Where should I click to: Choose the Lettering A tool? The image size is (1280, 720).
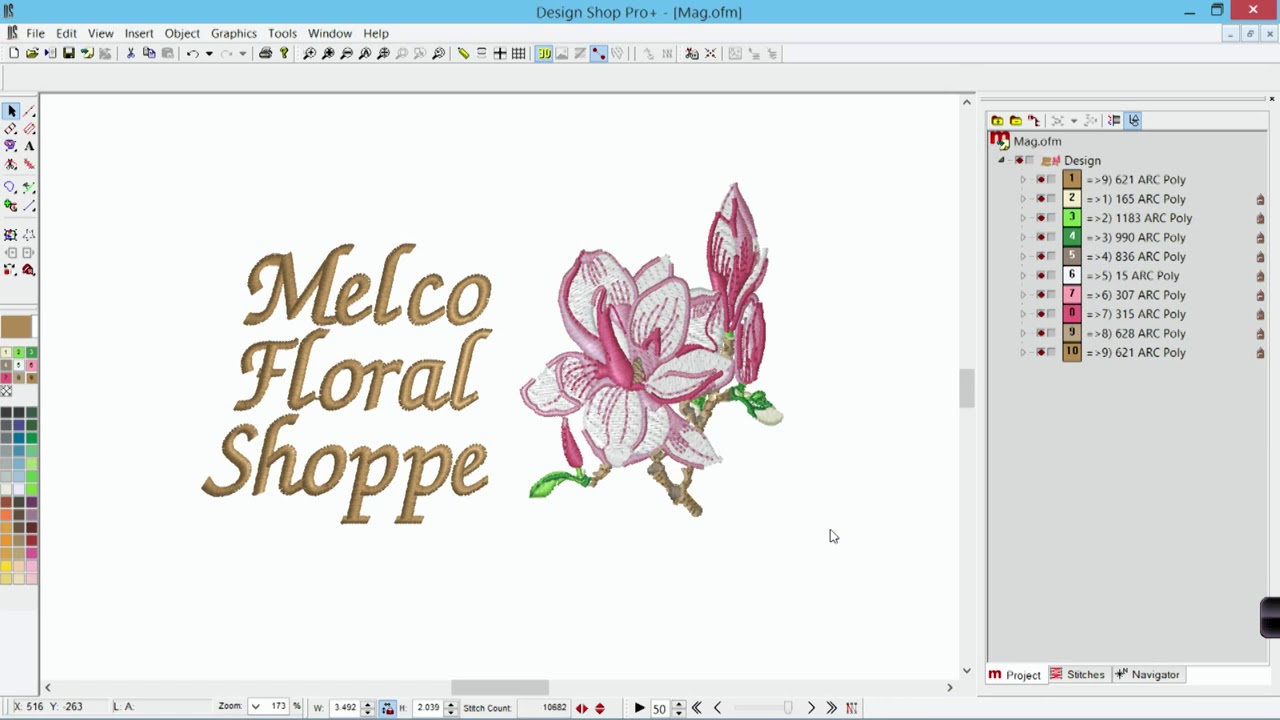click(29, 146)
